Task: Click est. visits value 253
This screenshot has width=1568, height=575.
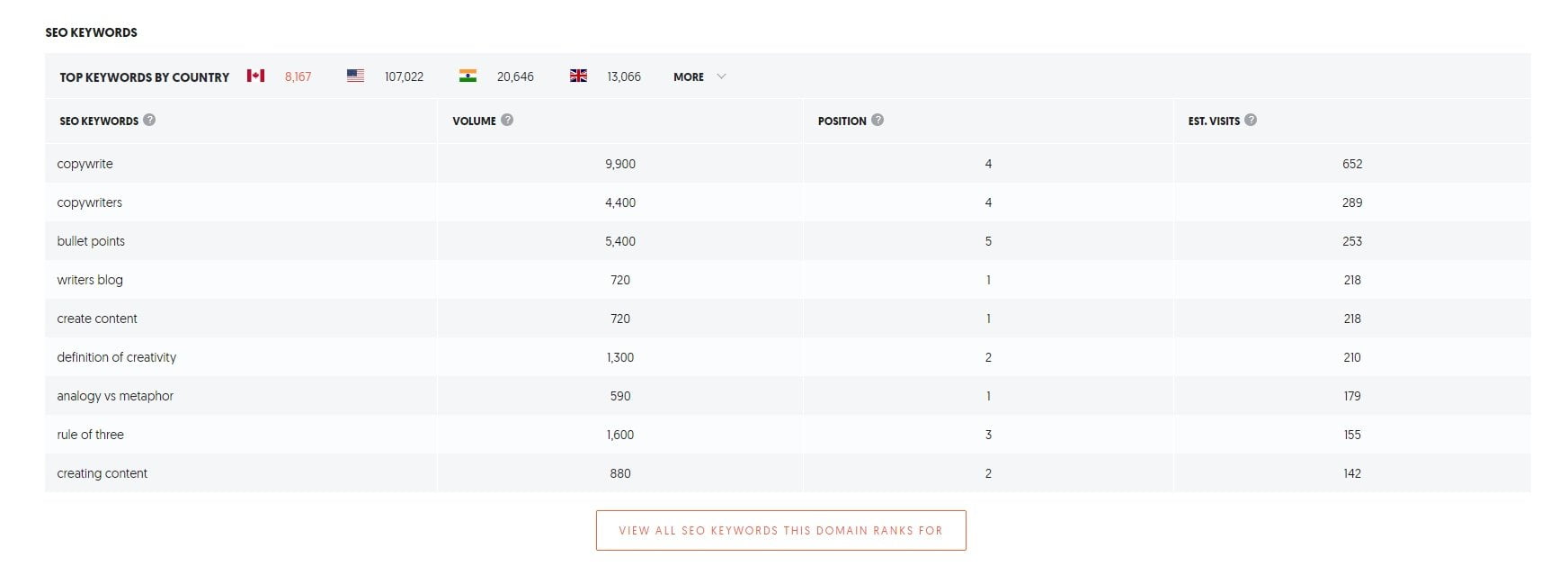Action: click(1352, 241)
